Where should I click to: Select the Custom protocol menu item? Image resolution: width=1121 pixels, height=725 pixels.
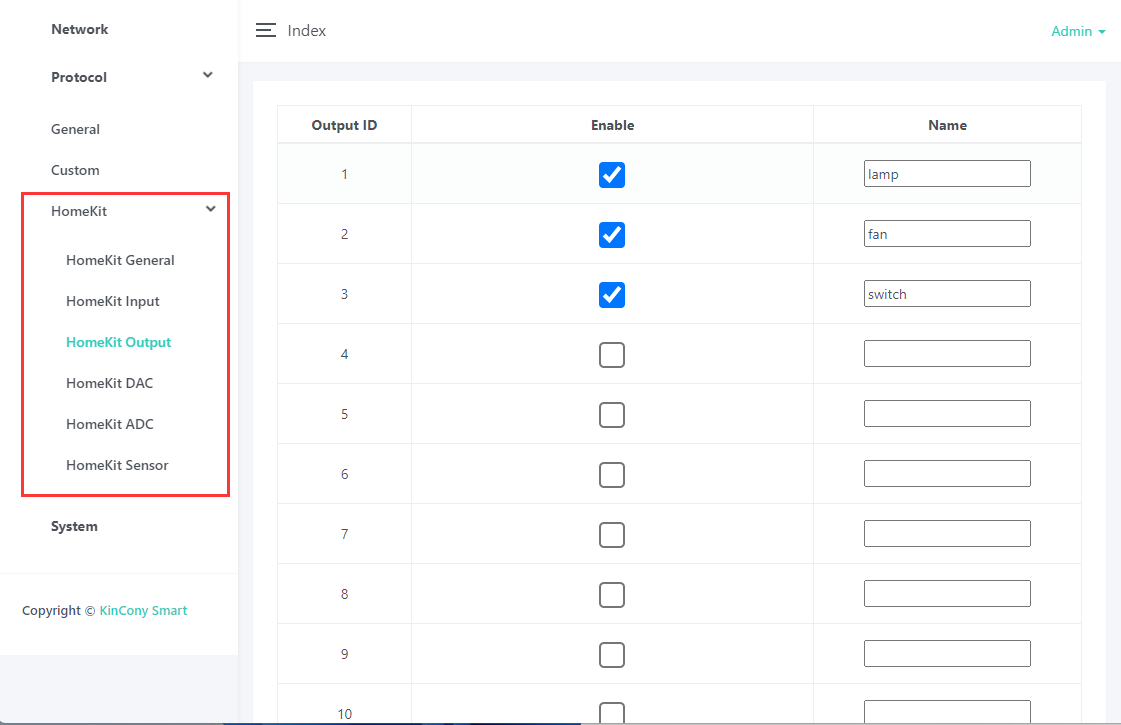[75, 170]
